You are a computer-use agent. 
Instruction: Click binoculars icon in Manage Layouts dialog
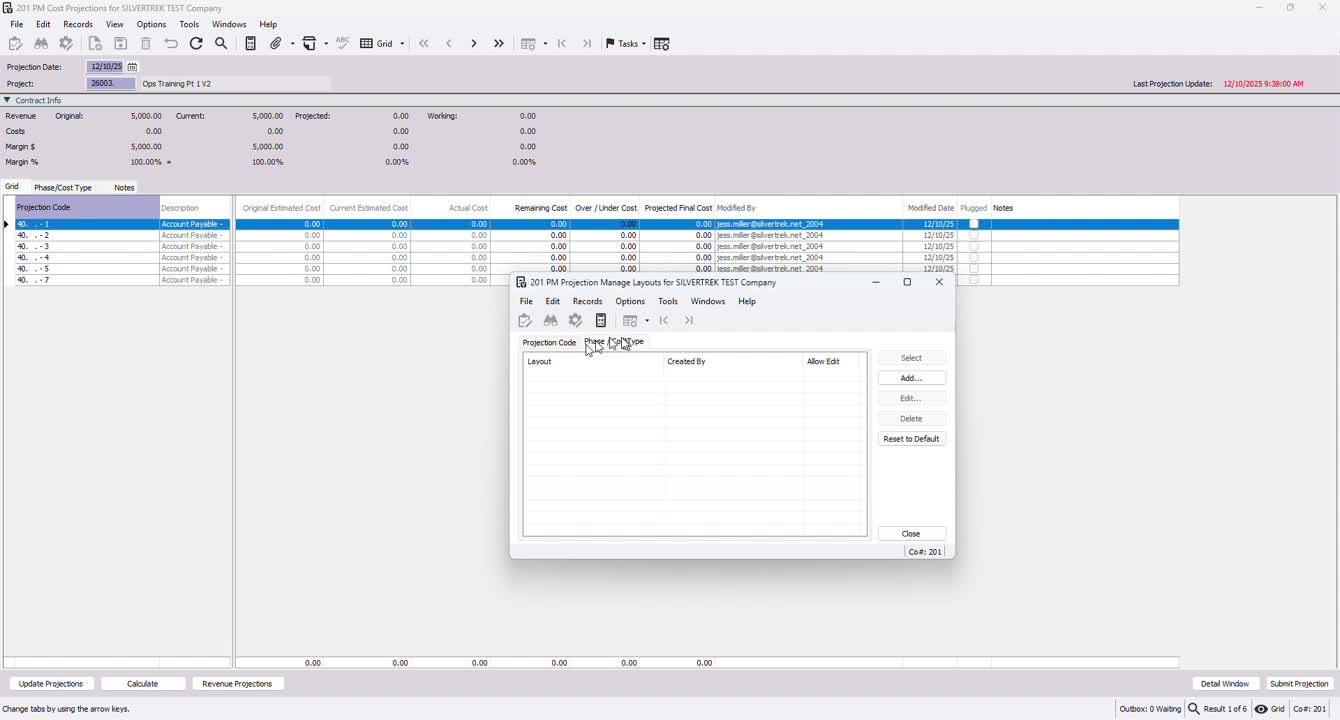point(551,321)
